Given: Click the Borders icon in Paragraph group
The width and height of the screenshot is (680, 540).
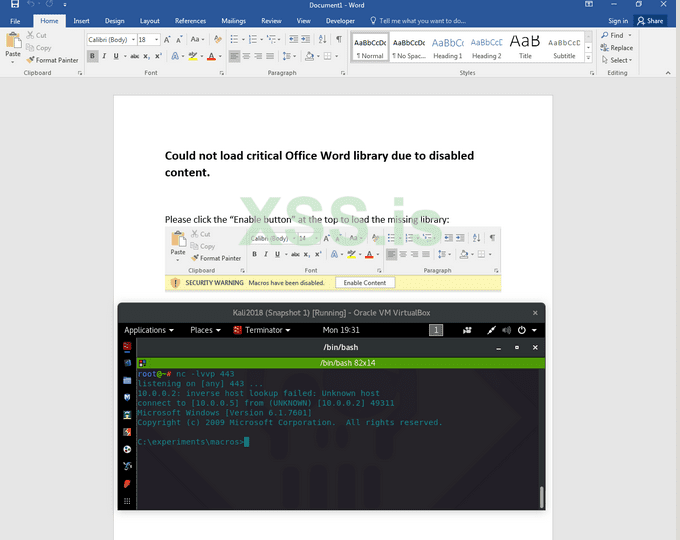Looking at the screenshot, I should tap(327, 56).
